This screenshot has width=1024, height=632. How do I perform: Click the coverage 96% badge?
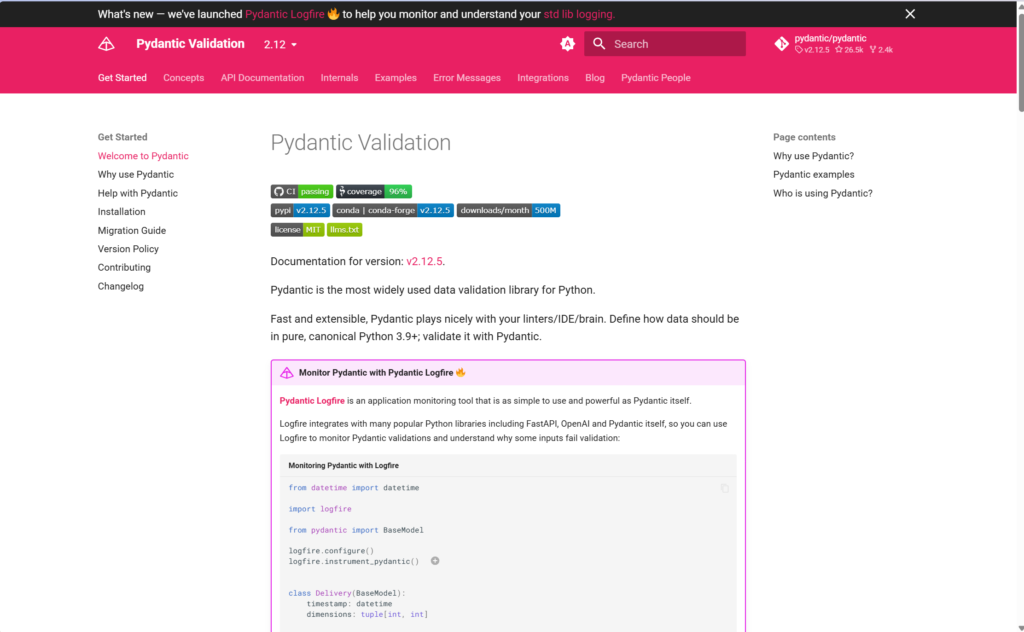[x=374, y=191]
